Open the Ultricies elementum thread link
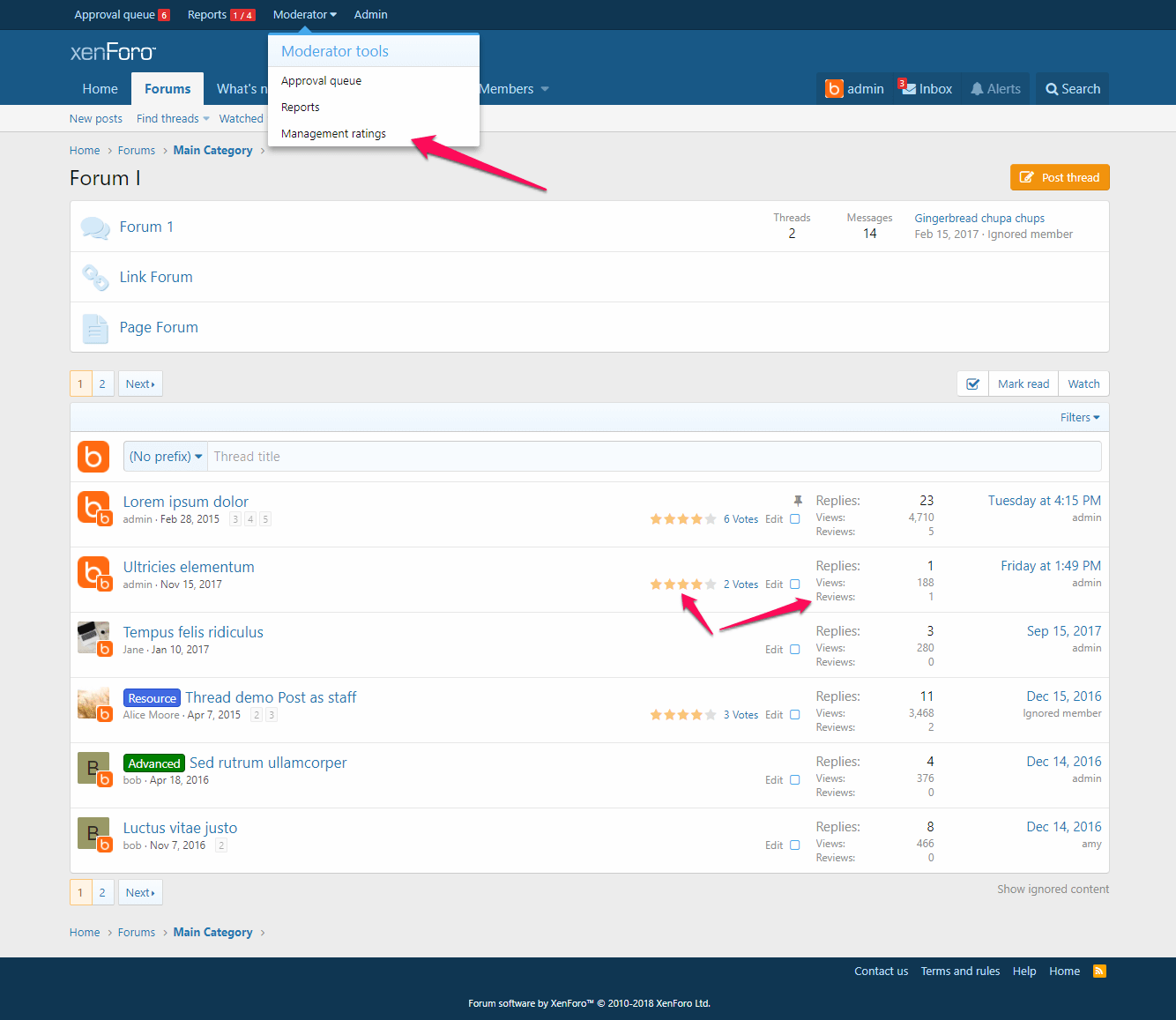 [189, 567]
